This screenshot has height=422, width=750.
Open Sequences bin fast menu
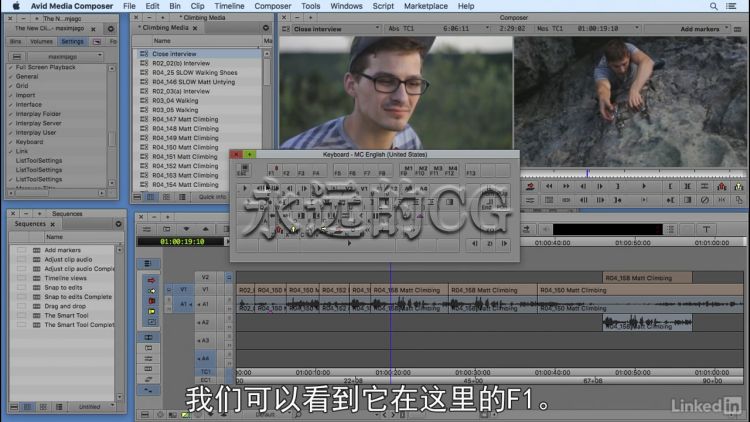[x=118, y=224]
